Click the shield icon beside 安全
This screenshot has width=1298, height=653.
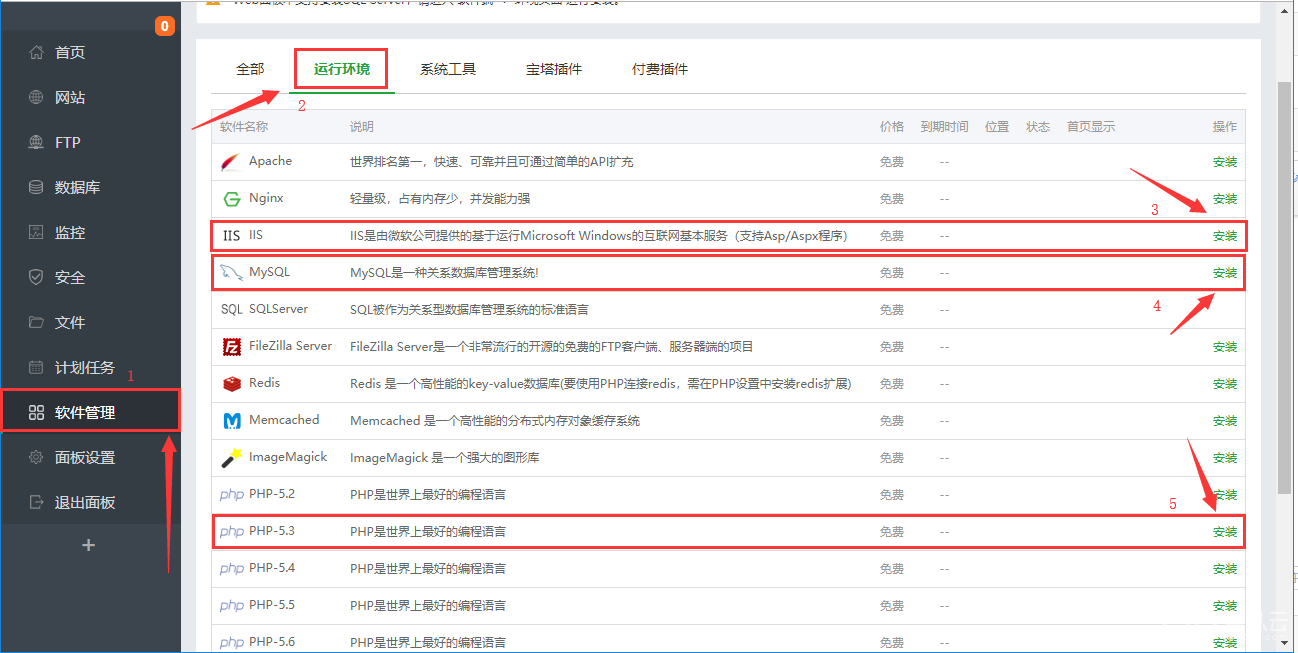tap(37, 277)
